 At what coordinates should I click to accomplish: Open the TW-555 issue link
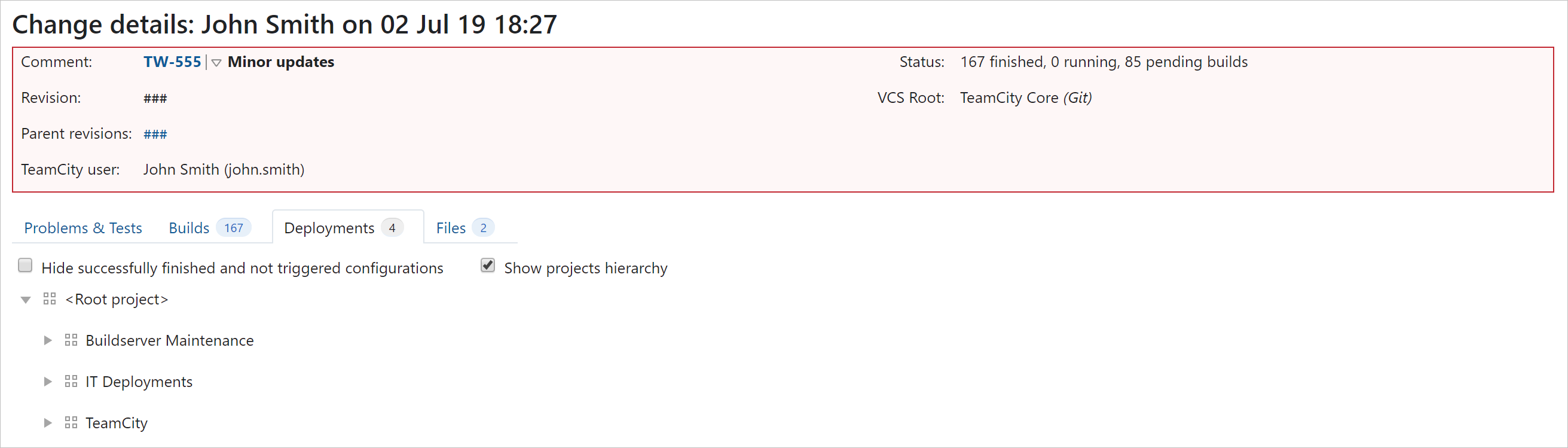(172, 62)
